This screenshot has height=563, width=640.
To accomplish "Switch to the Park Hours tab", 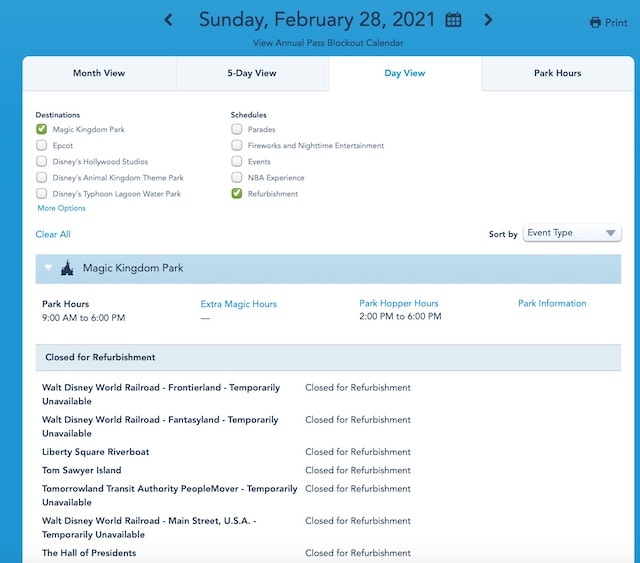I will click(x=558, y=73).
